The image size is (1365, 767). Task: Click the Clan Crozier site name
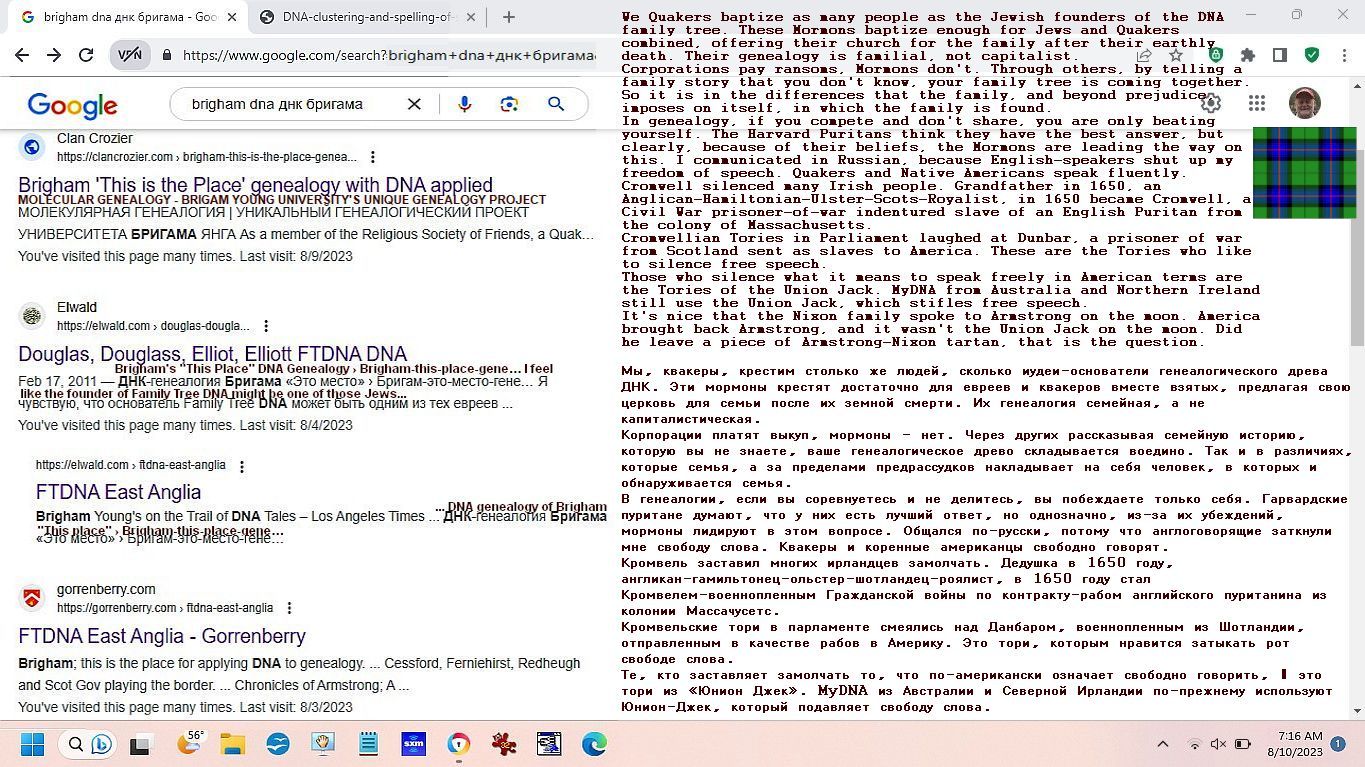pyautogui.click(x=95, y=138)
